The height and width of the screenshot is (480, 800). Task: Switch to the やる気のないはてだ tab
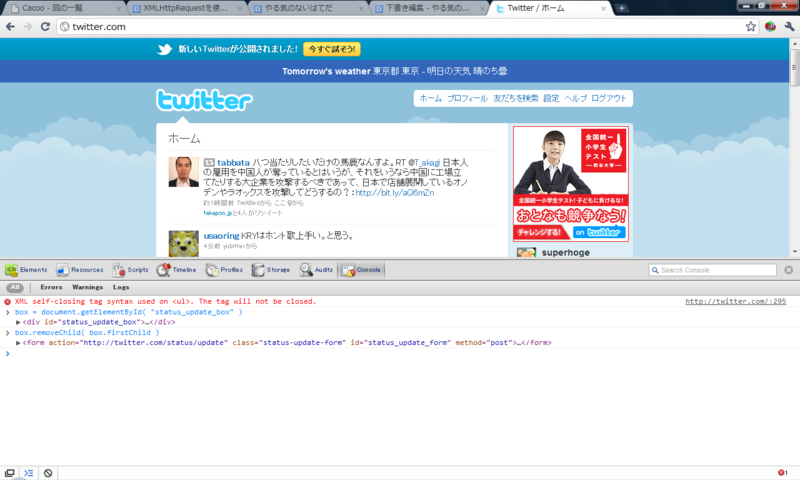click(x=307, y=8)
